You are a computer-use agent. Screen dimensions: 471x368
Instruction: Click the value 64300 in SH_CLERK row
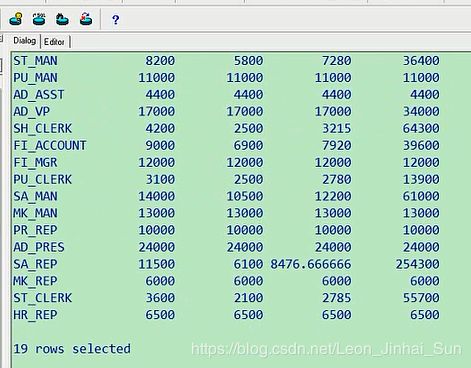coord(421,128)
